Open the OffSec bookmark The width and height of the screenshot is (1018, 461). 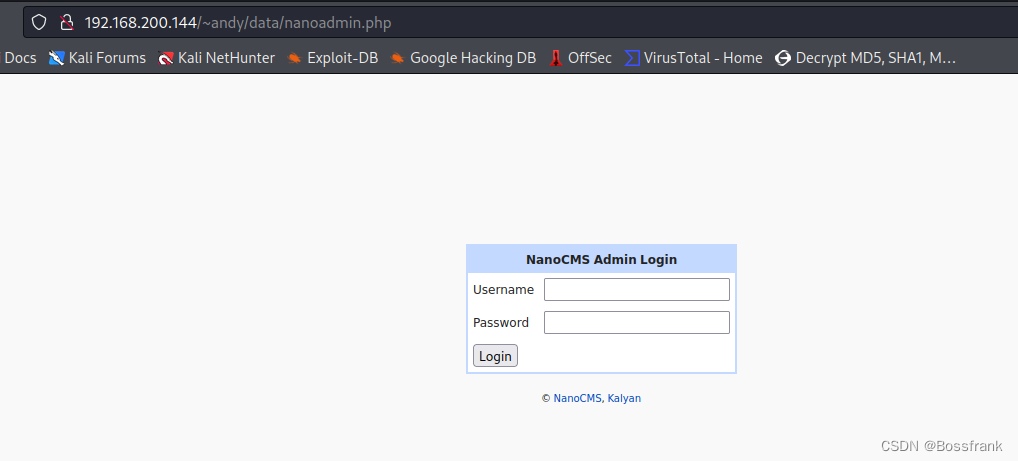pos(580,58)
